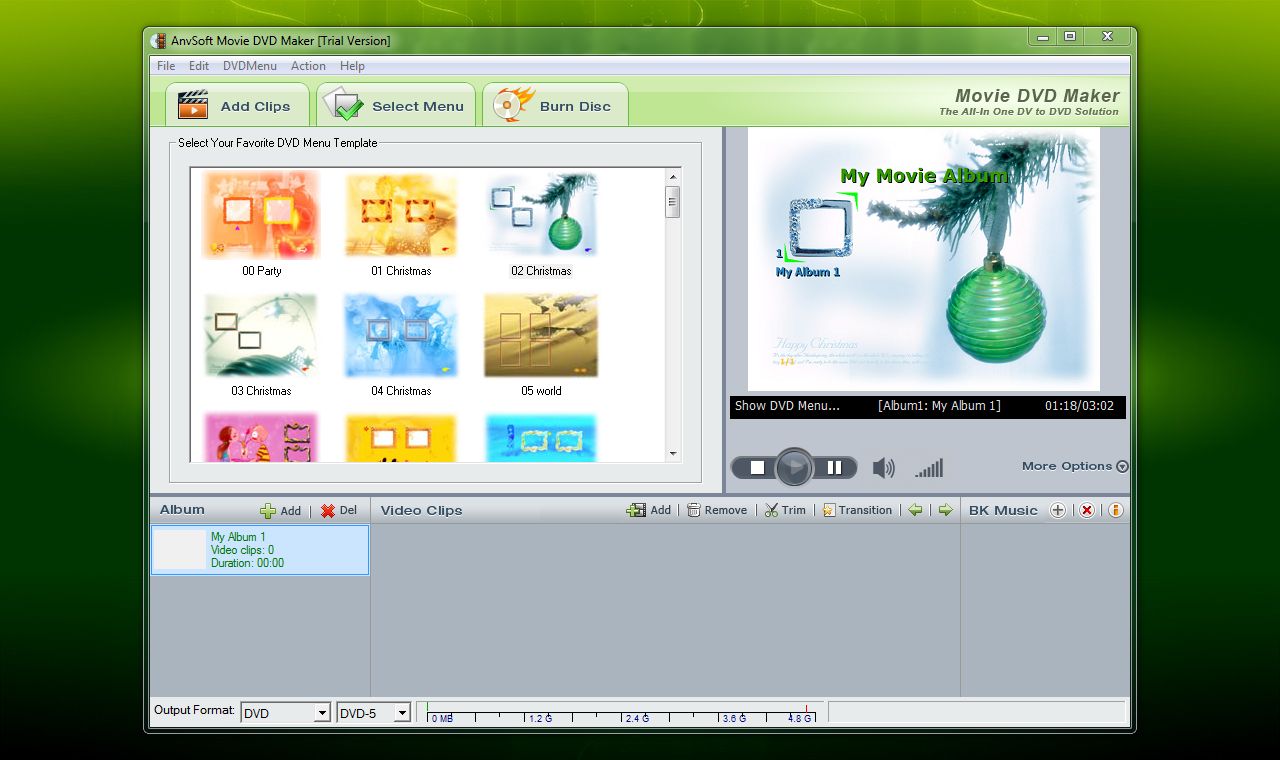Viewport: 1280px width, 760px height.
Task: Click the application icon in title bar
Action: pyautogui.click(x=158, y=41)
